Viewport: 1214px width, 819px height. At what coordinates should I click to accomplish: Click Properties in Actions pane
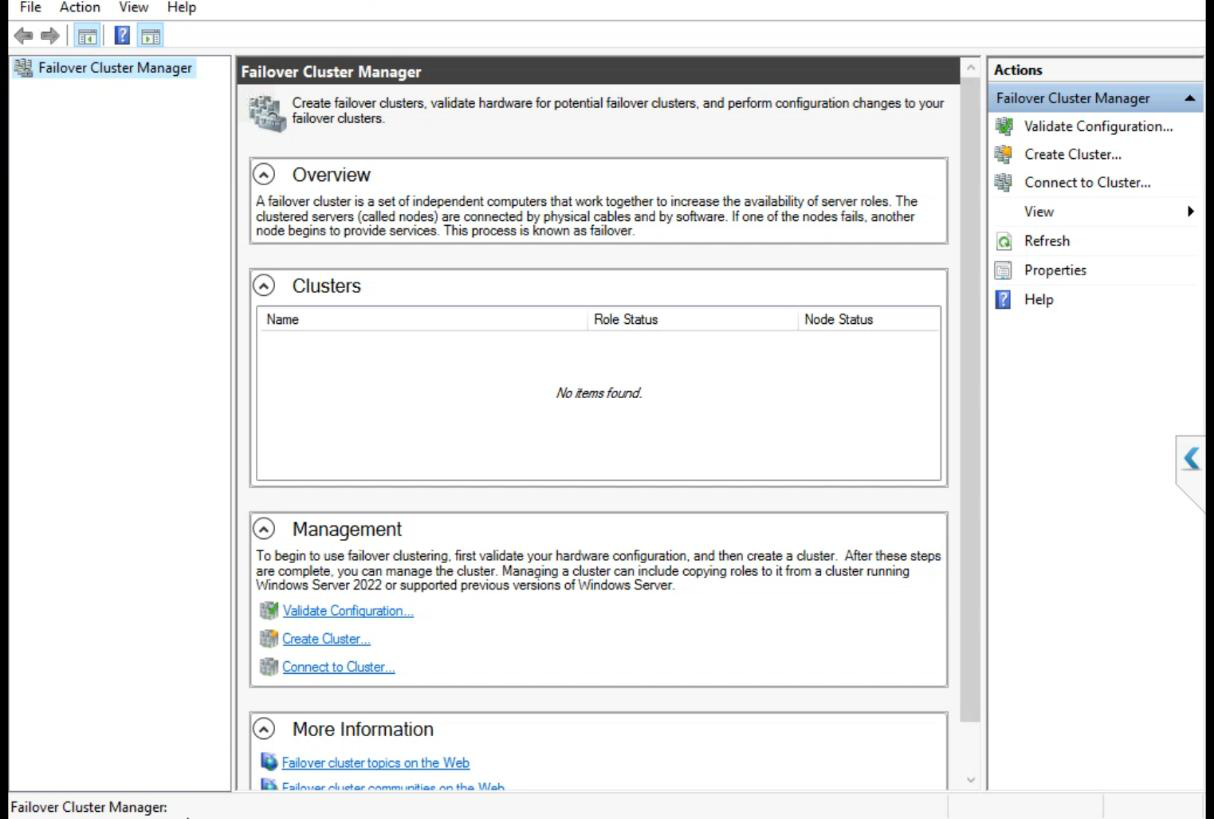point(1055,270)
